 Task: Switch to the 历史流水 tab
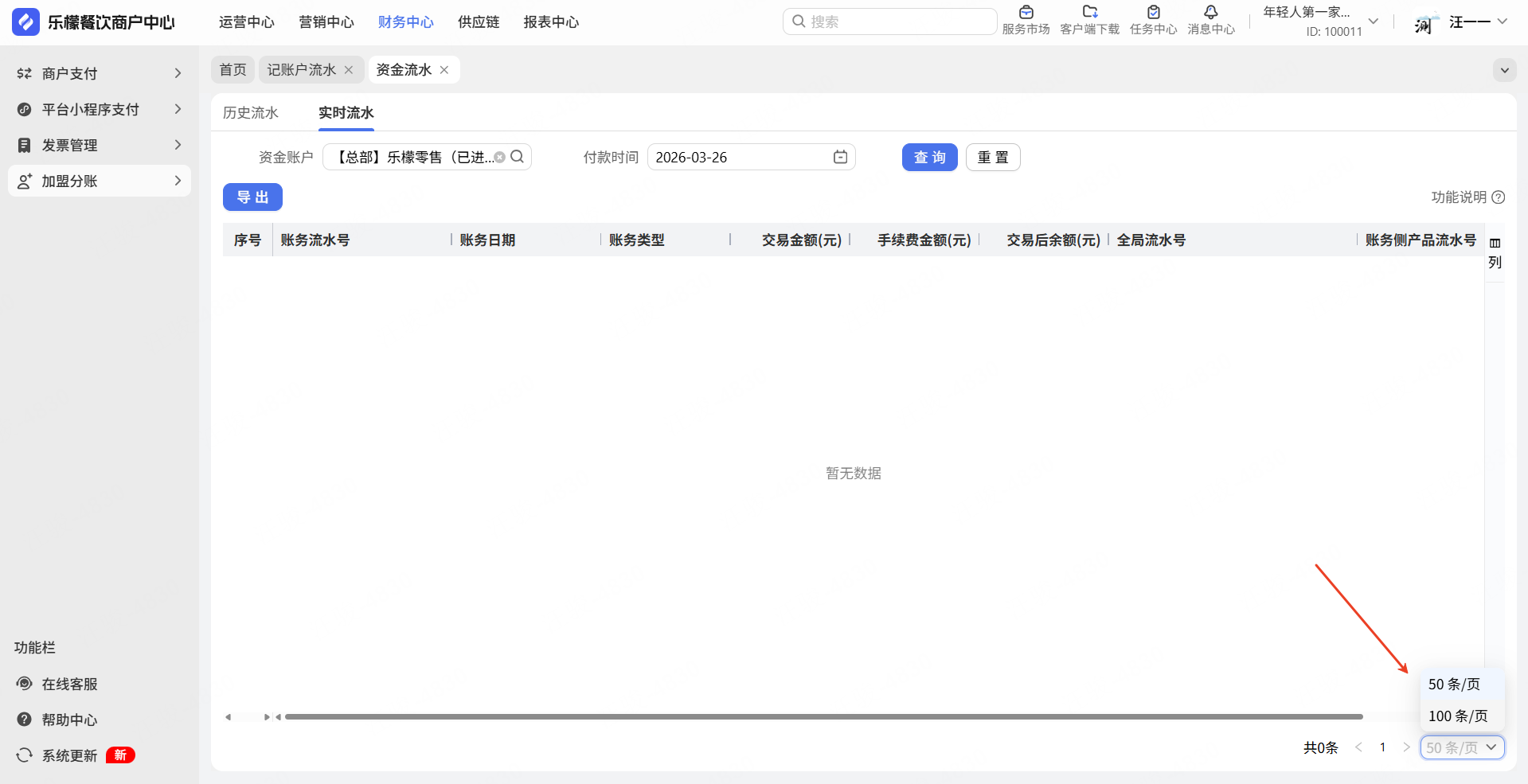click(251, 113)
